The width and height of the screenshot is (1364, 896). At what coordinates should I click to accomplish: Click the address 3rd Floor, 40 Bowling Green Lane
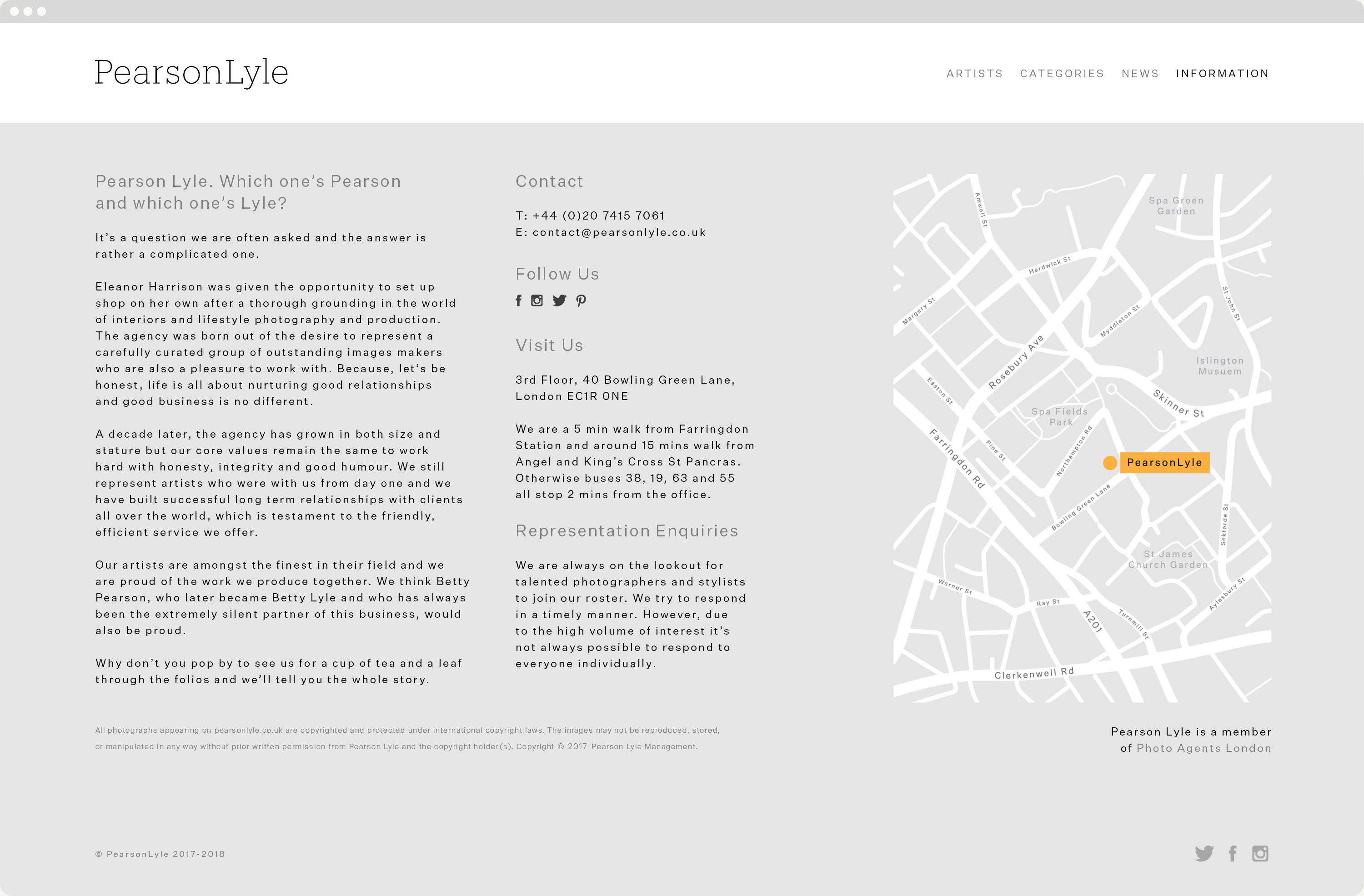[x=625, y=380]
